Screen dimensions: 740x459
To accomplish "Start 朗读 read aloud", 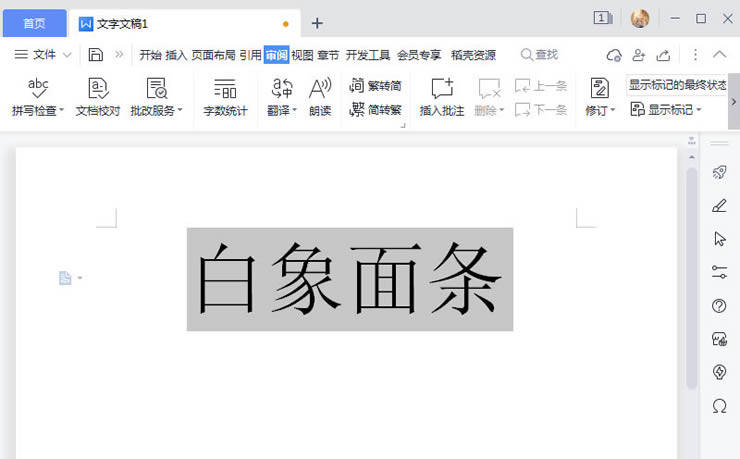I will tap(320, 97).
